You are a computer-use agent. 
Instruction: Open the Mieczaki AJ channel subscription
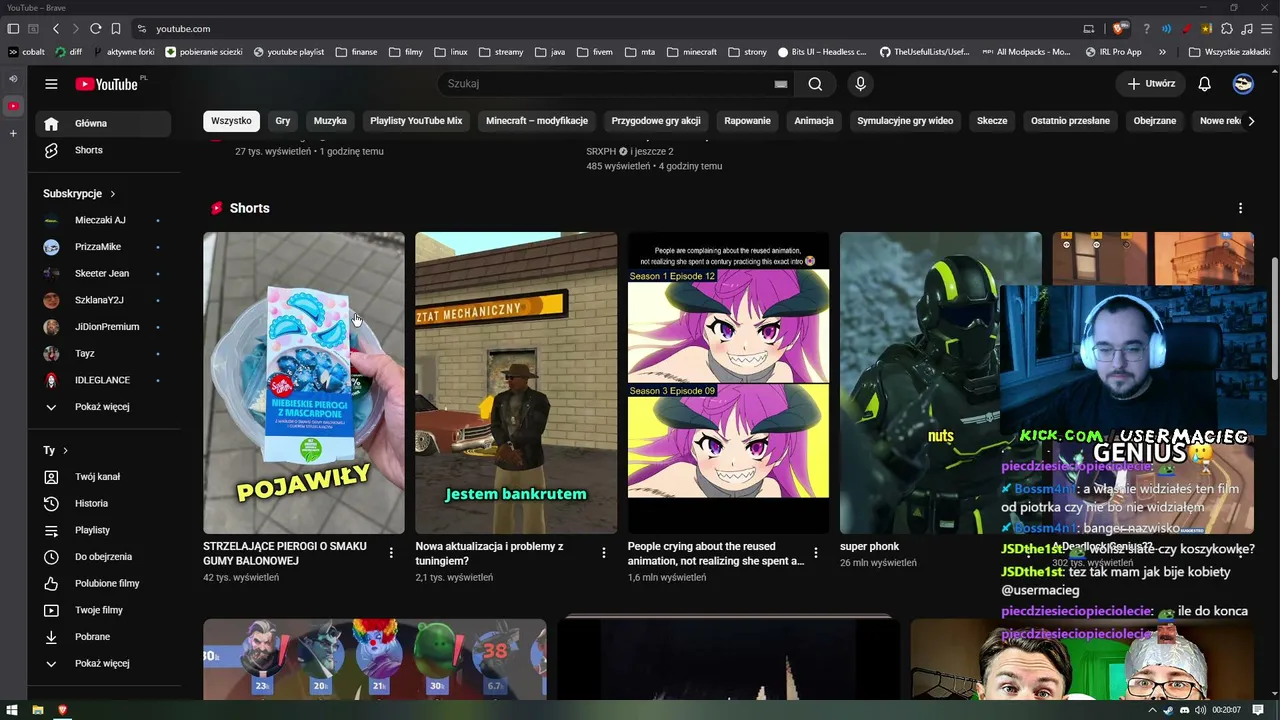(x=103, y=220)
